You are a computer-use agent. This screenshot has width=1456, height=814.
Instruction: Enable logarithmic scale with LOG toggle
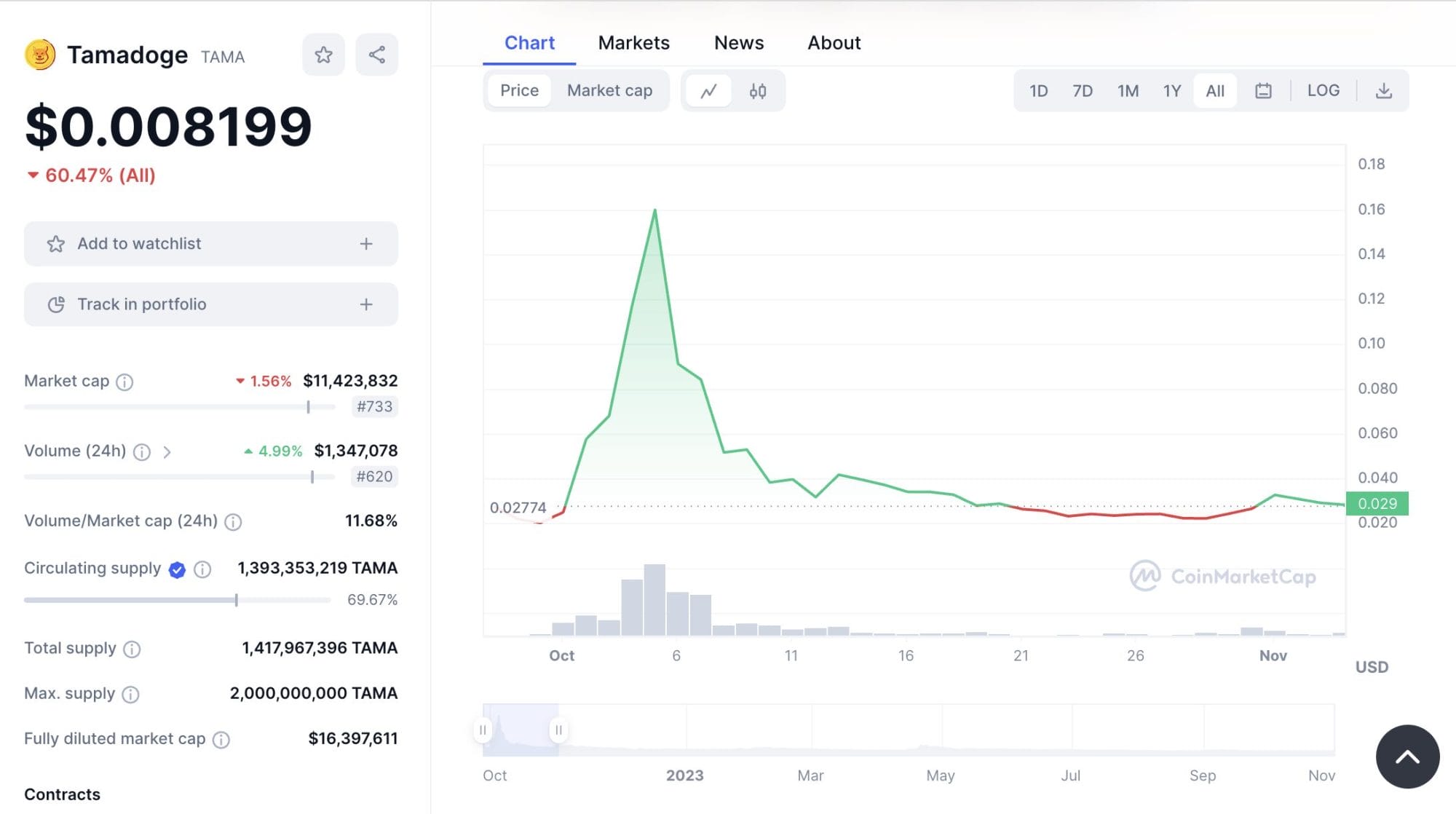click(x=1324, y=90)
